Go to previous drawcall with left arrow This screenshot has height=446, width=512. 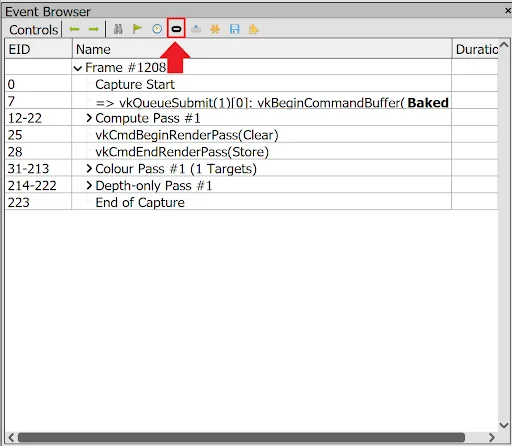(74, 29)
